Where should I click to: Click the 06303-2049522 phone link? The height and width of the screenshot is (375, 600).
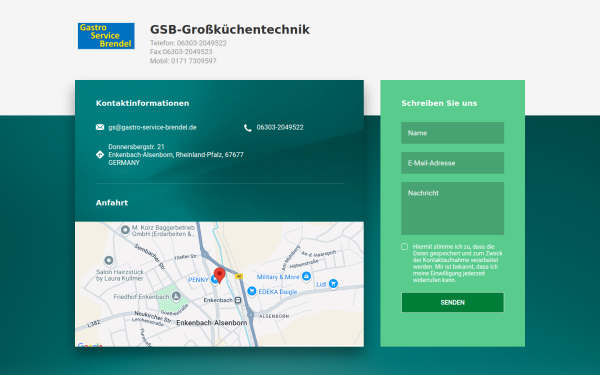[x=280, y=127]
